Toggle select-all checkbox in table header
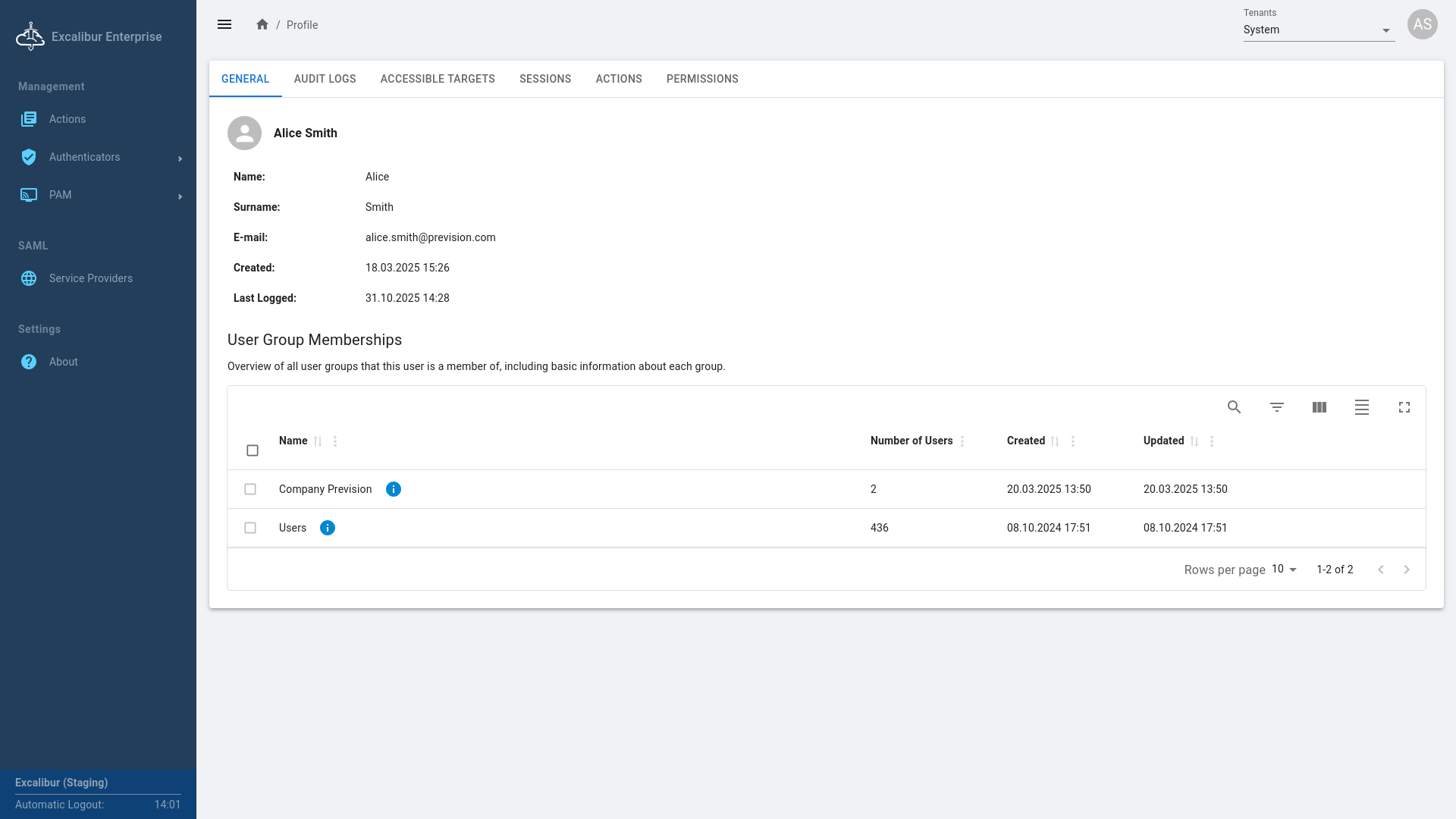 coord(253,450)
